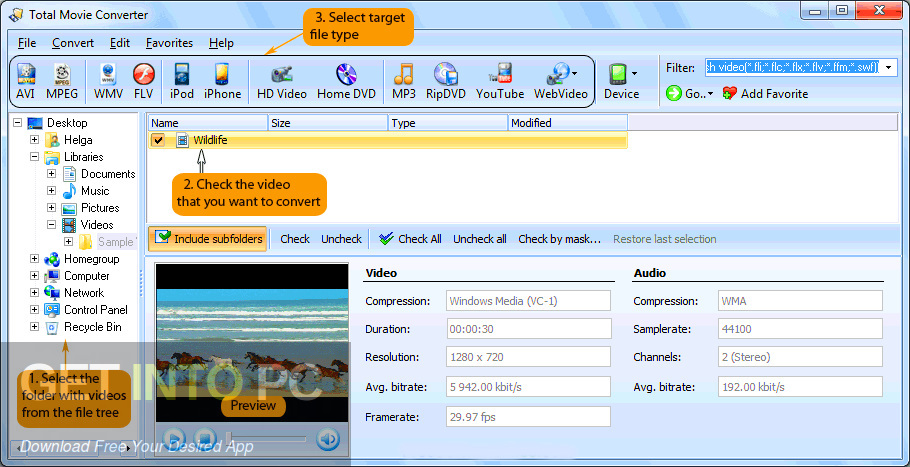Select Homegroup in file tree

tap(92, 259)
